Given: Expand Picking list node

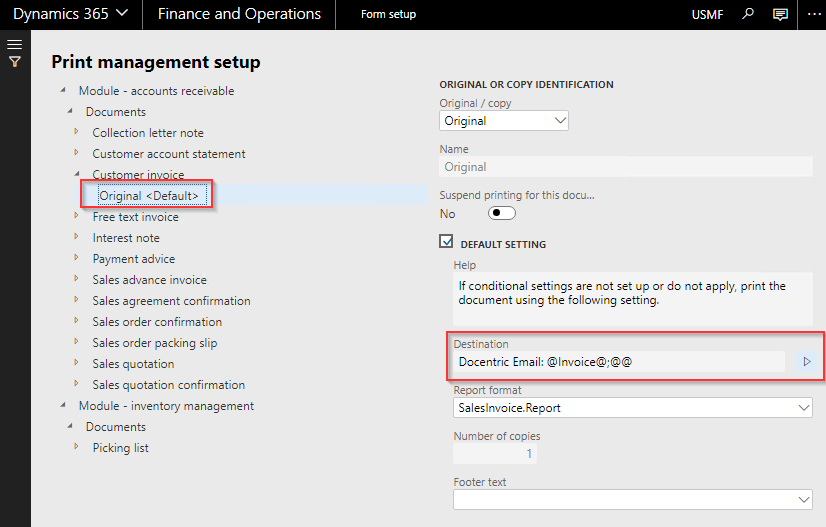Looking at the screenshot, I should [76, 446].
